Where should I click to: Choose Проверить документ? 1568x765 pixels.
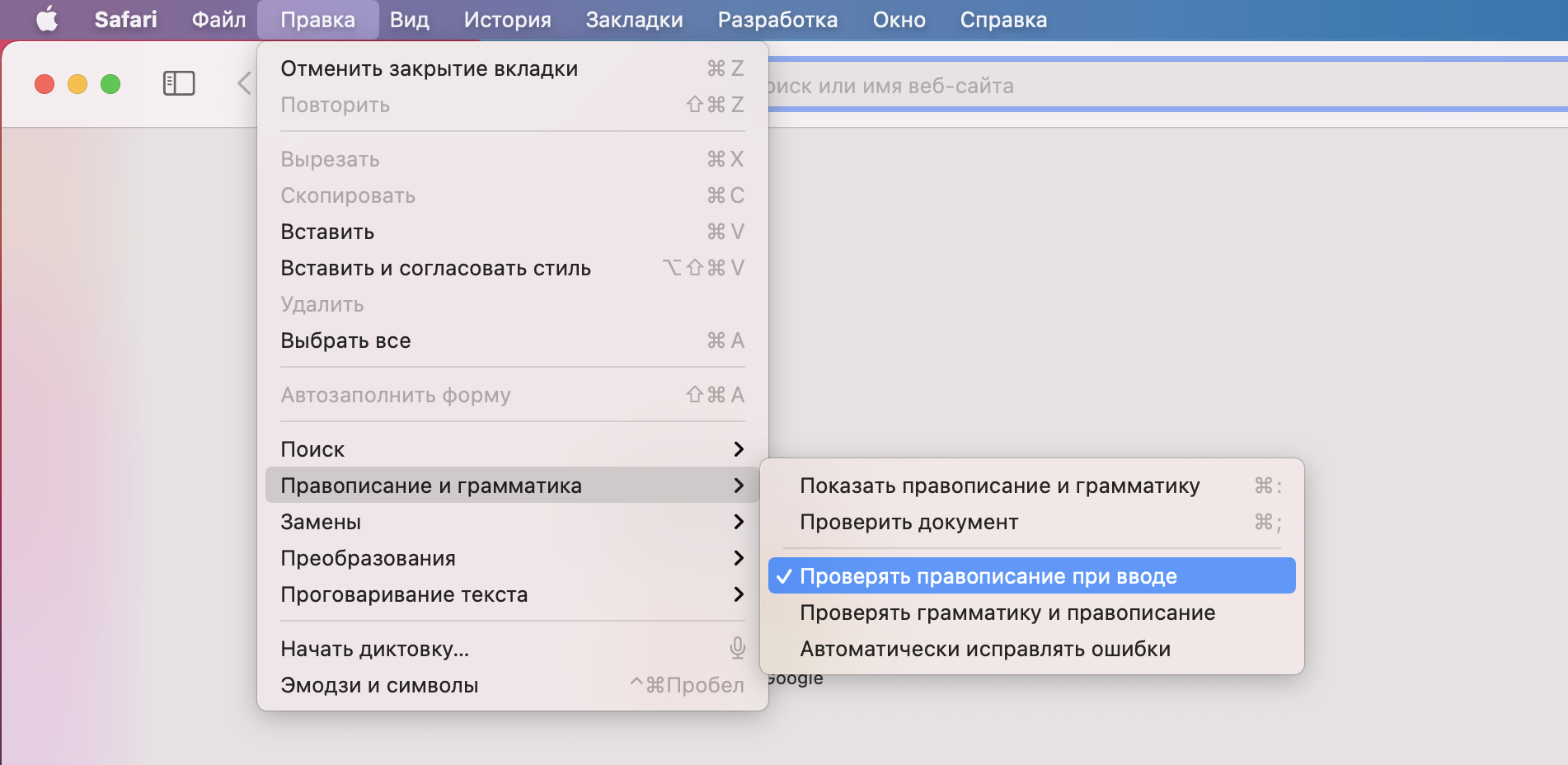click(1032, 522)
